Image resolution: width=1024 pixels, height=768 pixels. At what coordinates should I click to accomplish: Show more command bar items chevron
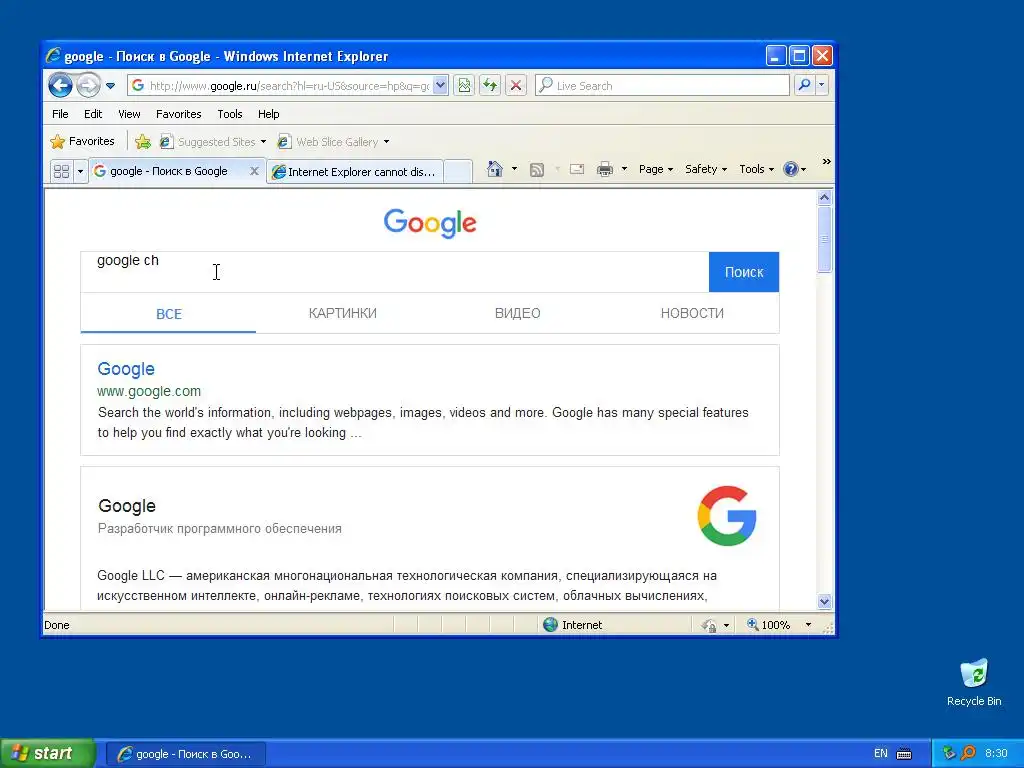click(826, 161)
